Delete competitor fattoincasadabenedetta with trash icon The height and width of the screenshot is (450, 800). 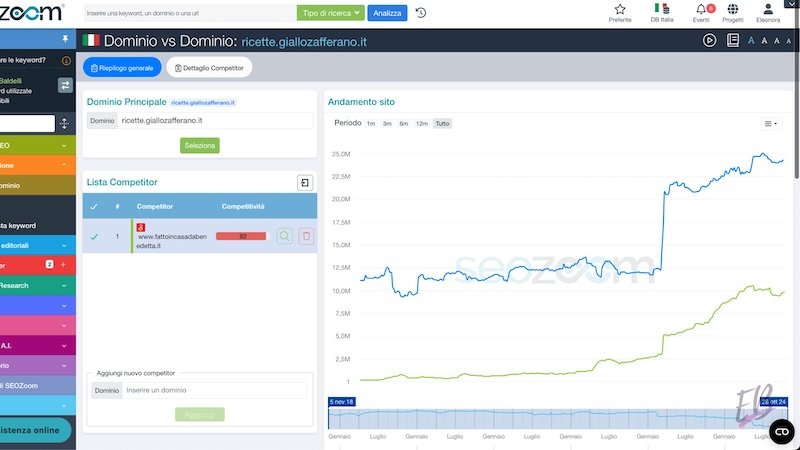point(306,236)
